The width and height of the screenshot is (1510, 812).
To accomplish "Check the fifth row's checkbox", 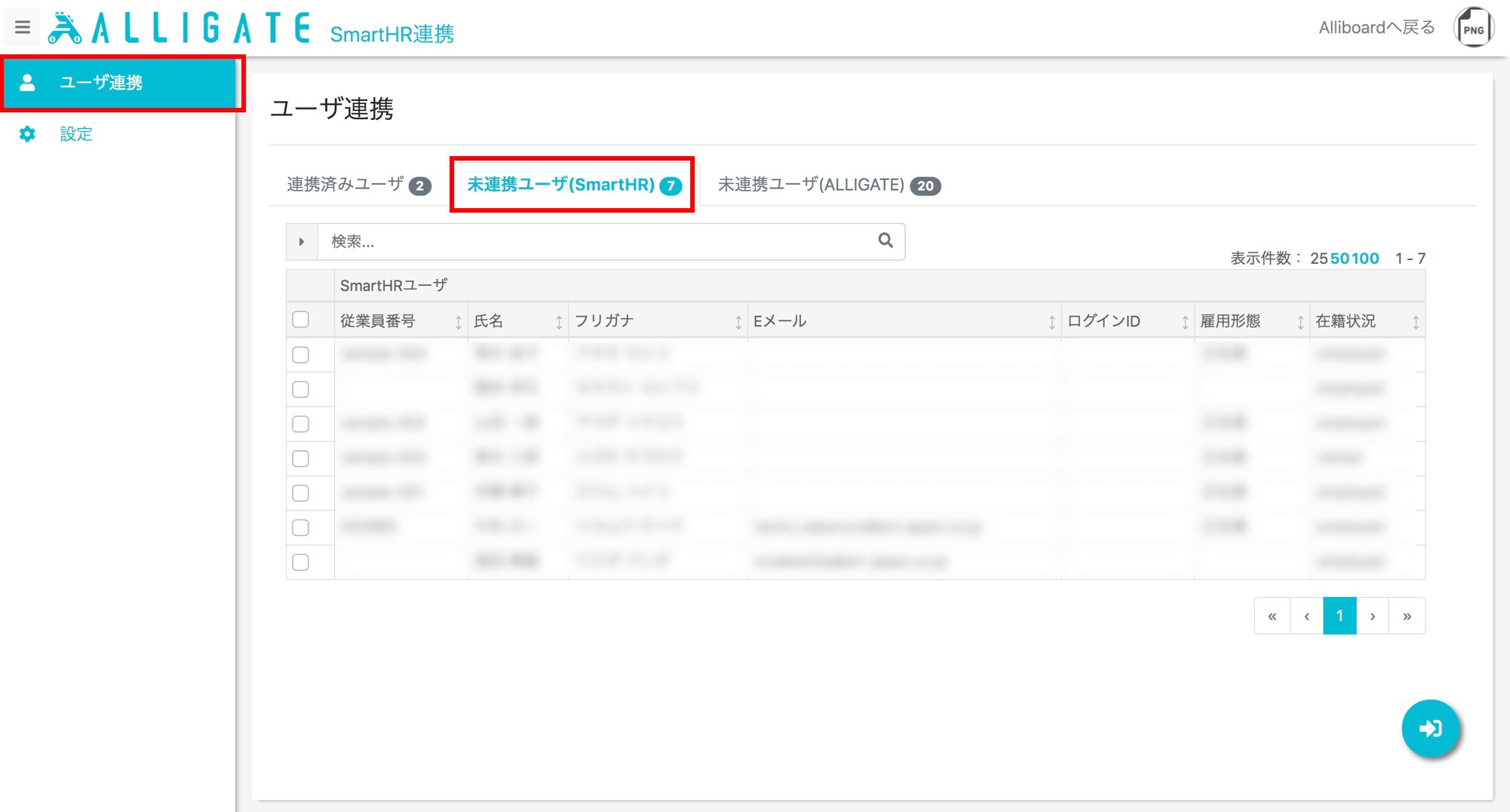I will 301,493.
